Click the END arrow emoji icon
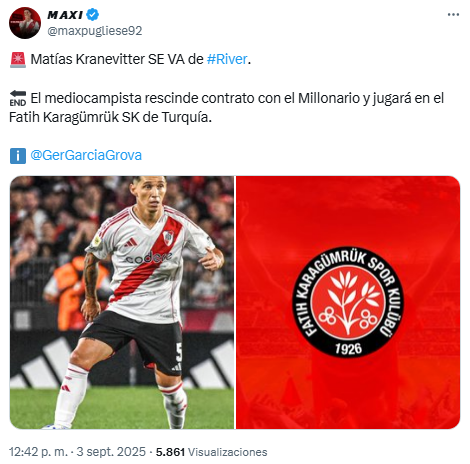 pos(18,98)
